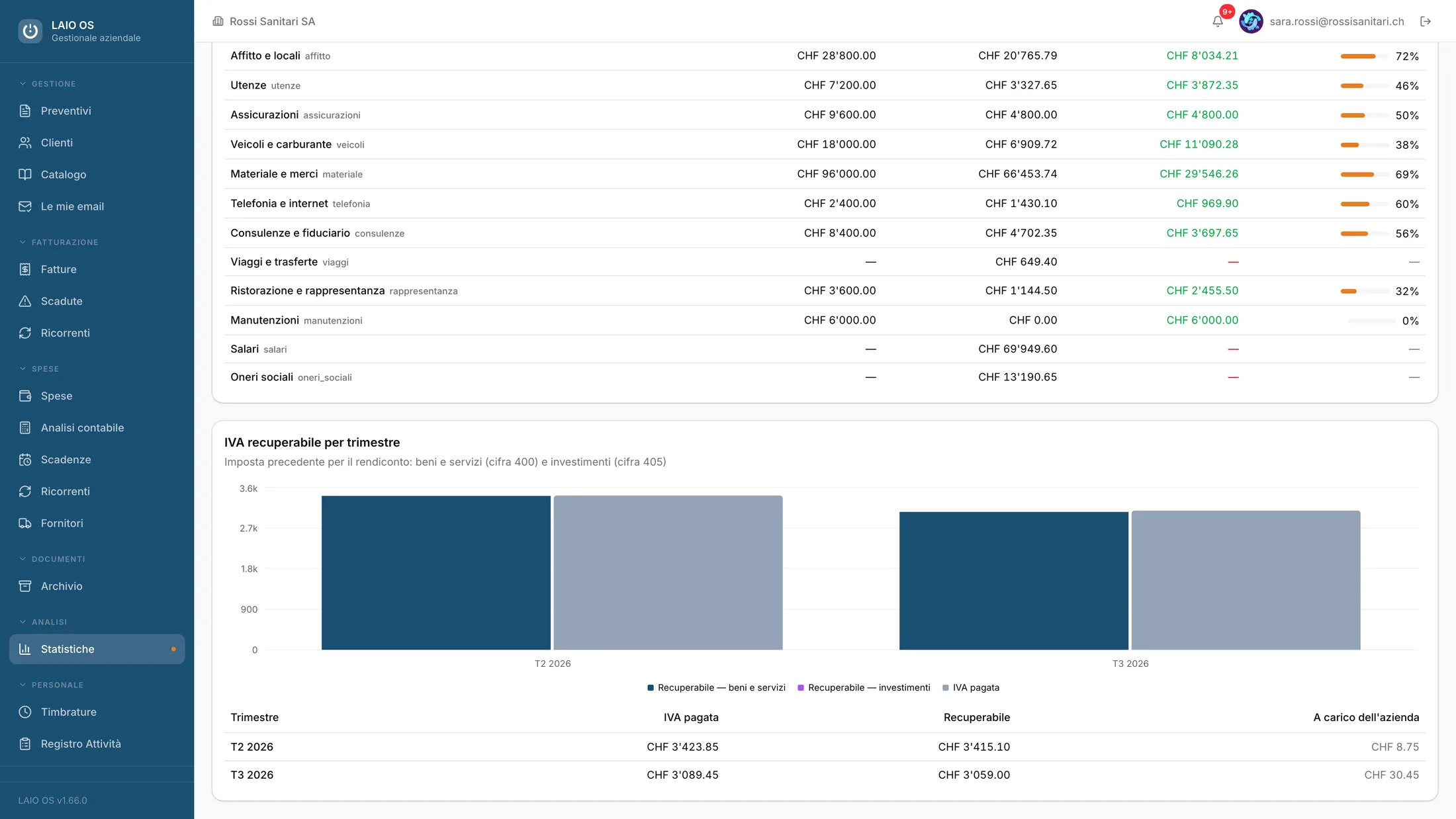Collapse the ANALISI sidebar section
Image resolution: width=1456 pixels, height=819 pixels.
43,622
